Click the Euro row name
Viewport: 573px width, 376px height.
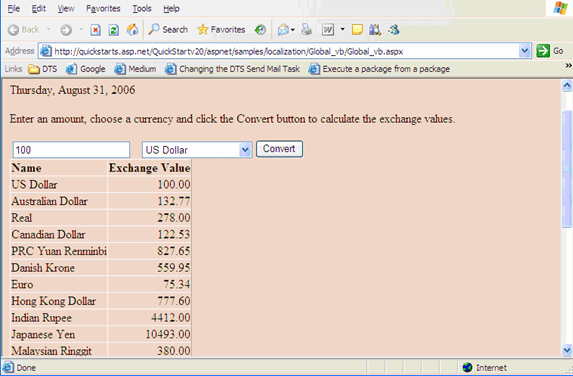point(22,285)
